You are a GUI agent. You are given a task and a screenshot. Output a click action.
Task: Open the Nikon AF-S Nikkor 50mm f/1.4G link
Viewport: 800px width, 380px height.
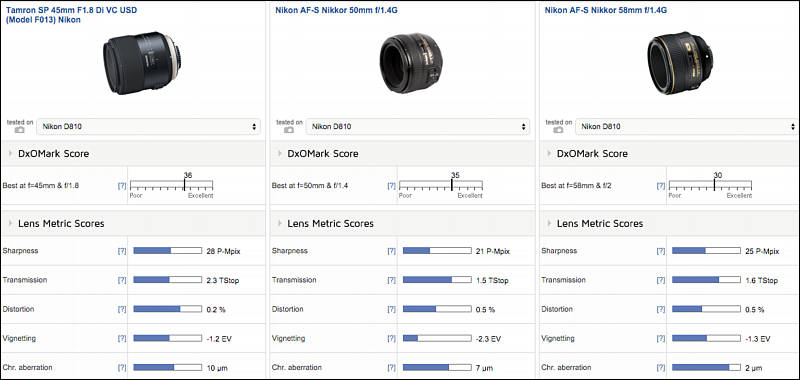pos(336,10)
